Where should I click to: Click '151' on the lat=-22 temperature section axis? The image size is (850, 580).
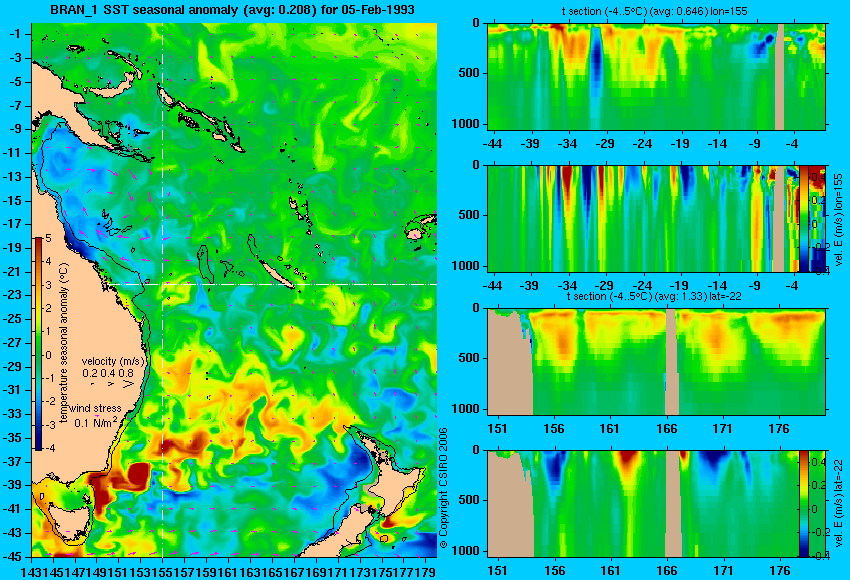(497, 429)
